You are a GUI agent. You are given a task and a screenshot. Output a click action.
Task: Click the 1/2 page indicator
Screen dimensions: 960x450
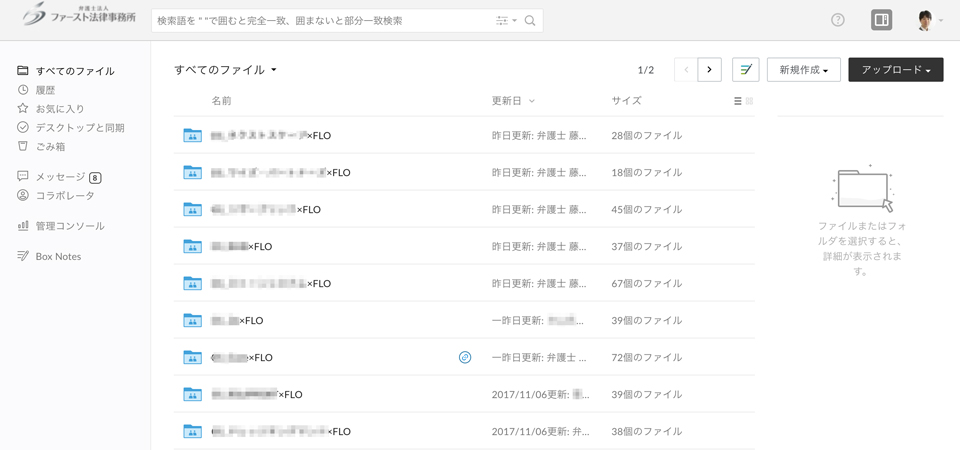click(x=646, y=70)
